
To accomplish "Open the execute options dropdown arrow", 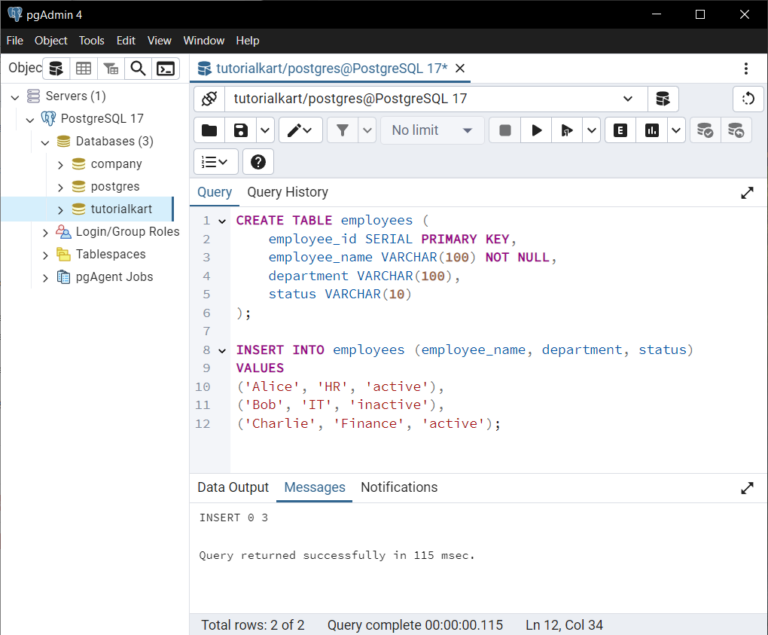I will 592,130.
